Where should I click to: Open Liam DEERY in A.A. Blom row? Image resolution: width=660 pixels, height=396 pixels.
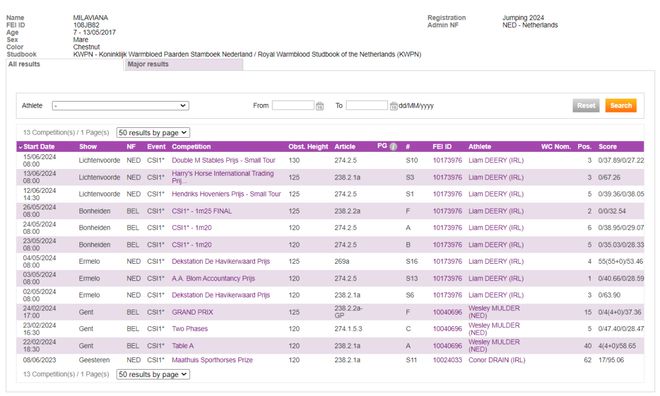click(x=496, y=278)
